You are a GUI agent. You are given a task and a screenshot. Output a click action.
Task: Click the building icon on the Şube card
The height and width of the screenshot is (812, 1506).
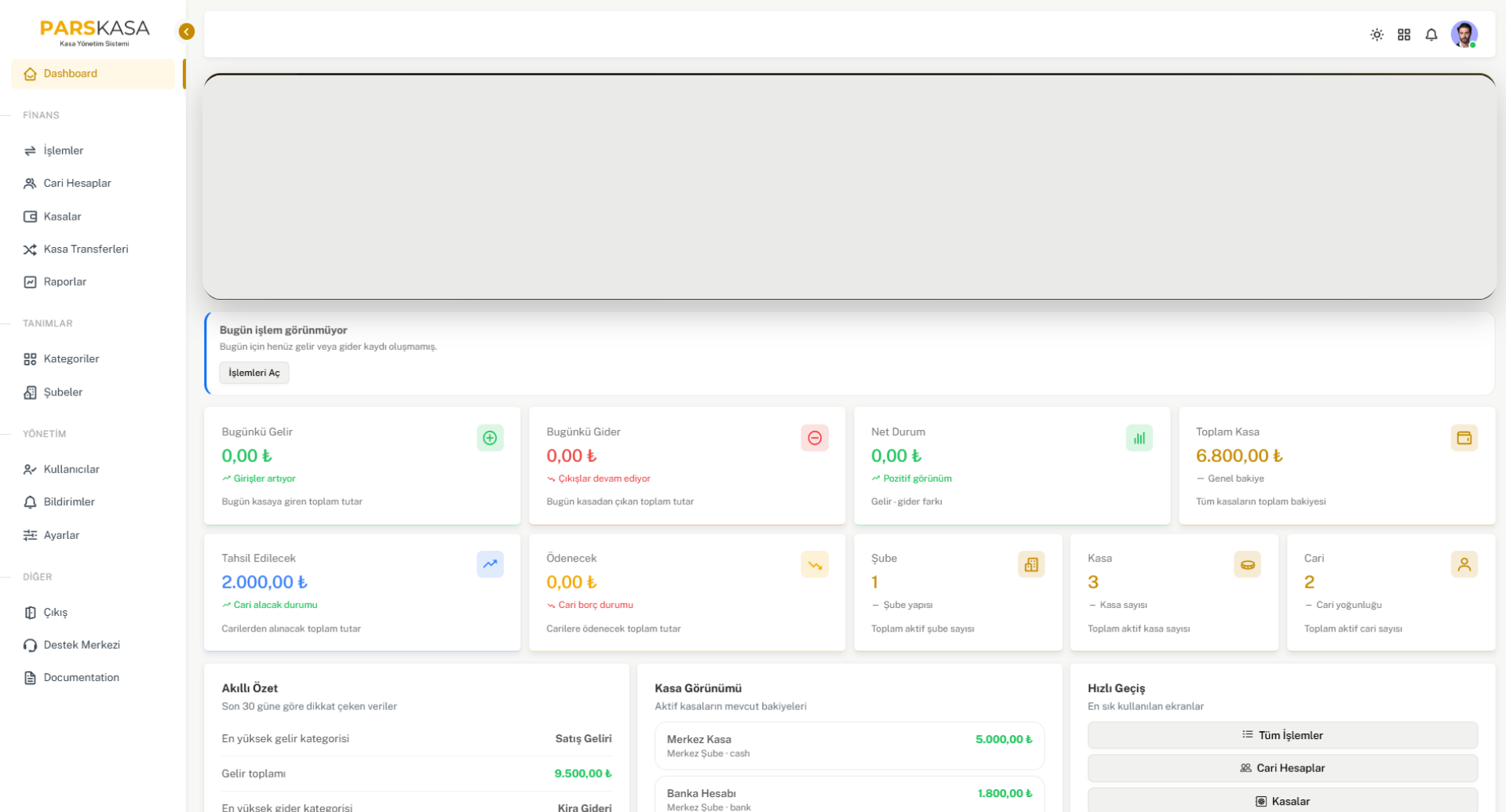tap(1031, 564)
